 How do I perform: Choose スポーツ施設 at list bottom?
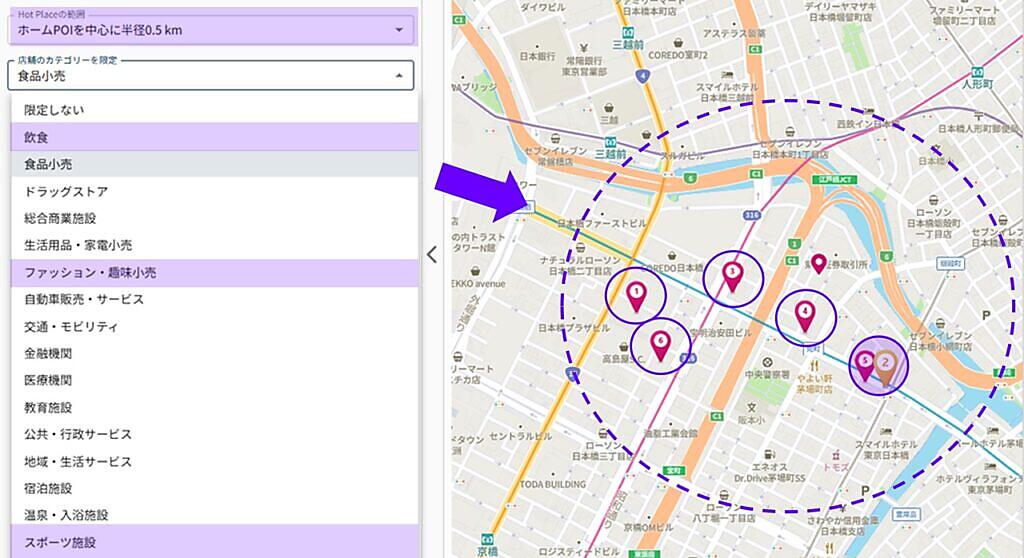60,542
